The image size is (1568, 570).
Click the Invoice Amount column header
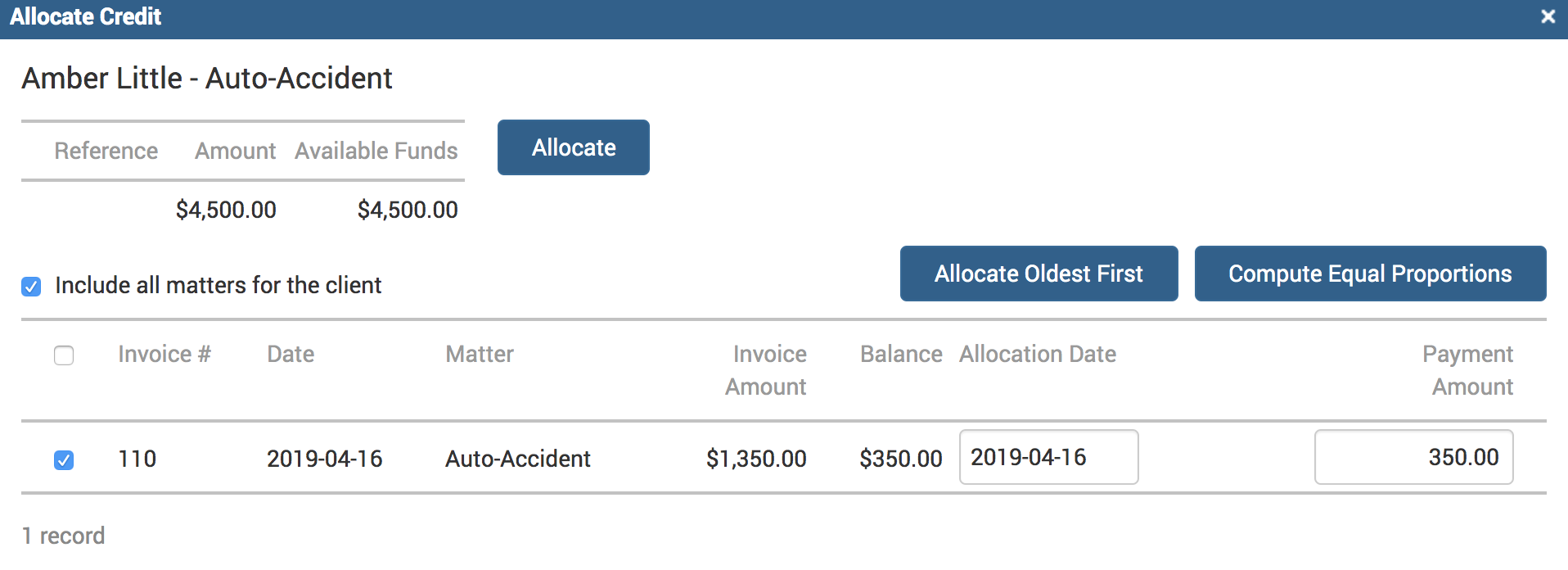pos(766,370)
